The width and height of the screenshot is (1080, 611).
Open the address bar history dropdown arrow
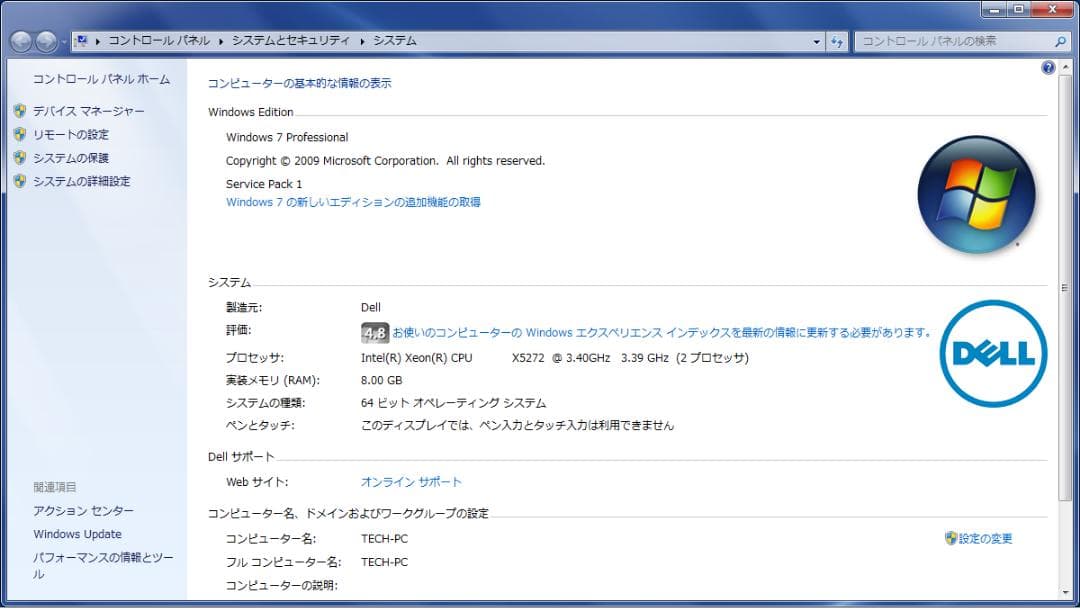tap(816, 41)
